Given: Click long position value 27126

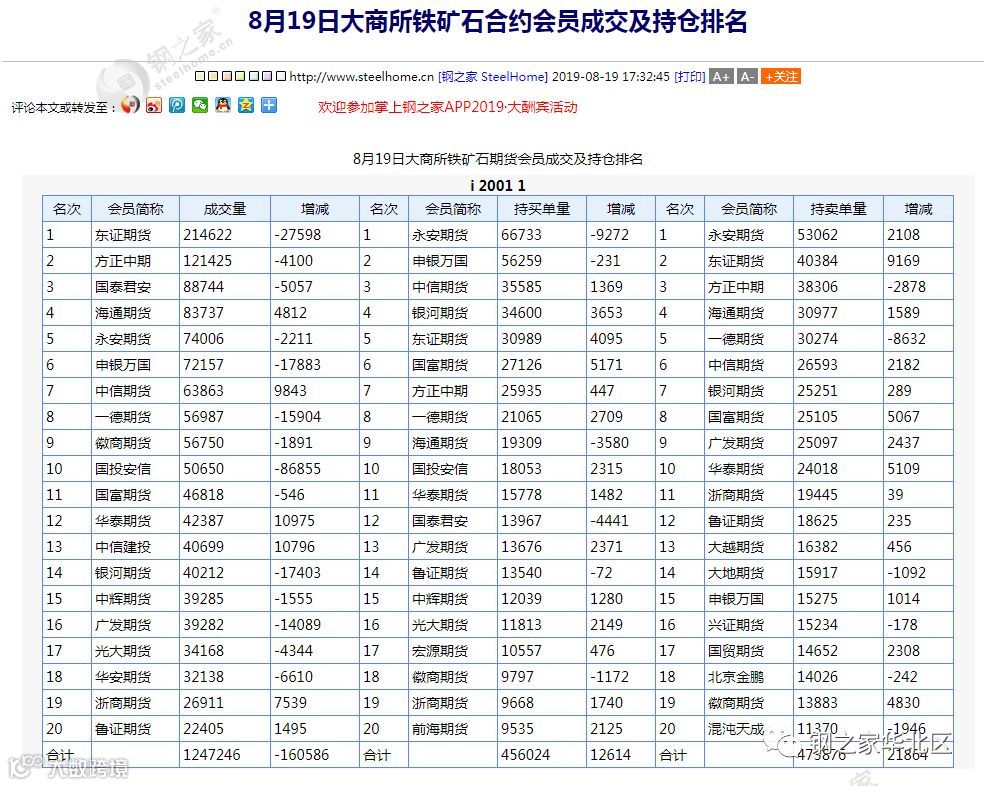Looking at the screenshot, I should click(x=521, y=365).
